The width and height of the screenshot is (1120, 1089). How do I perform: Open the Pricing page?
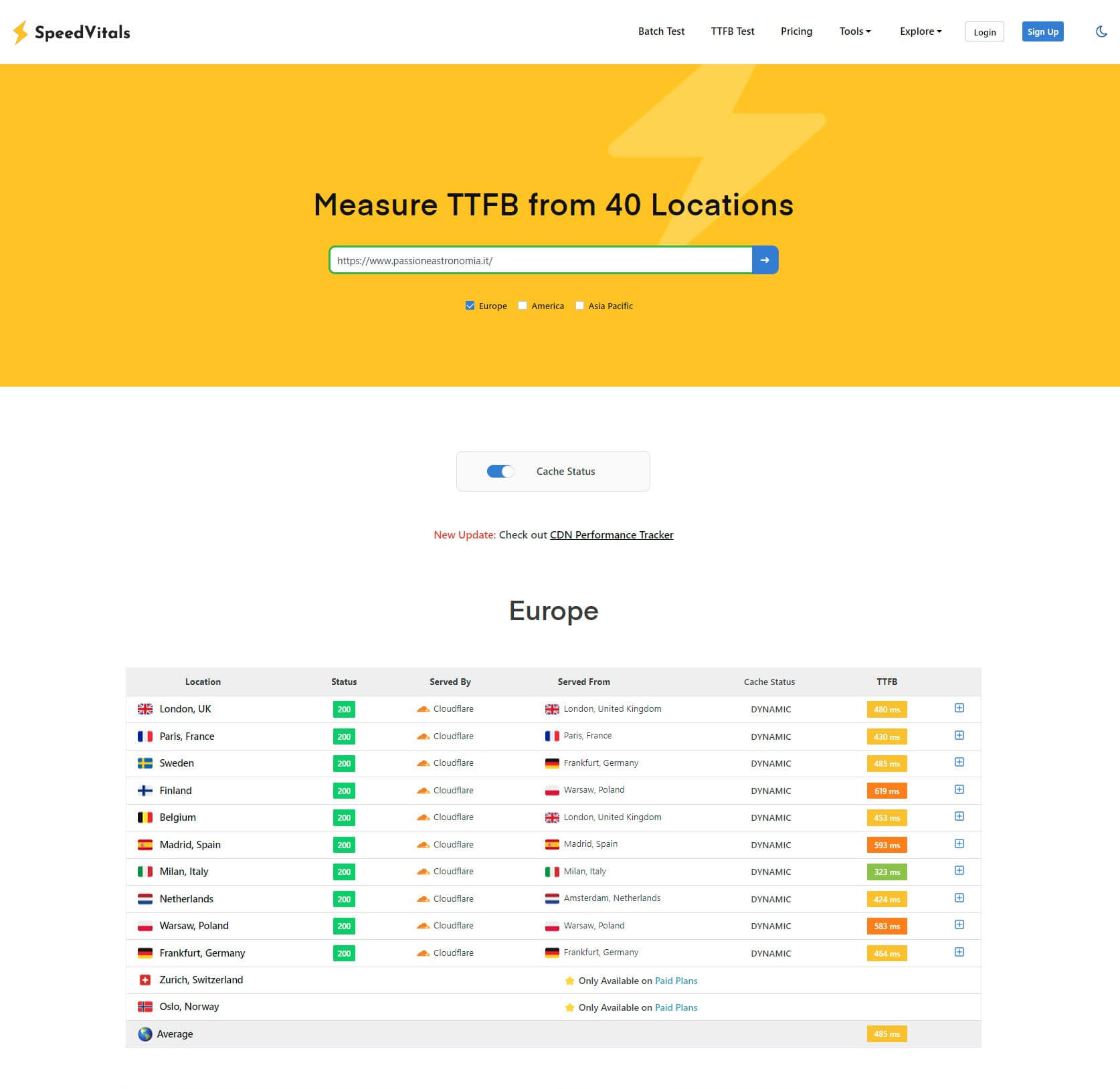(x=796, y=31)
